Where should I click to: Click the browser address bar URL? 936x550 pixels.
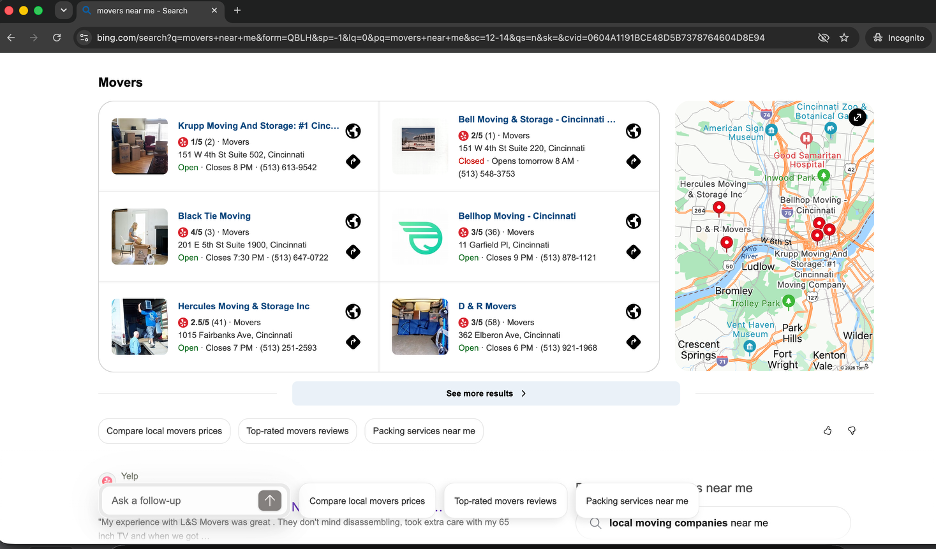point(430,38)
